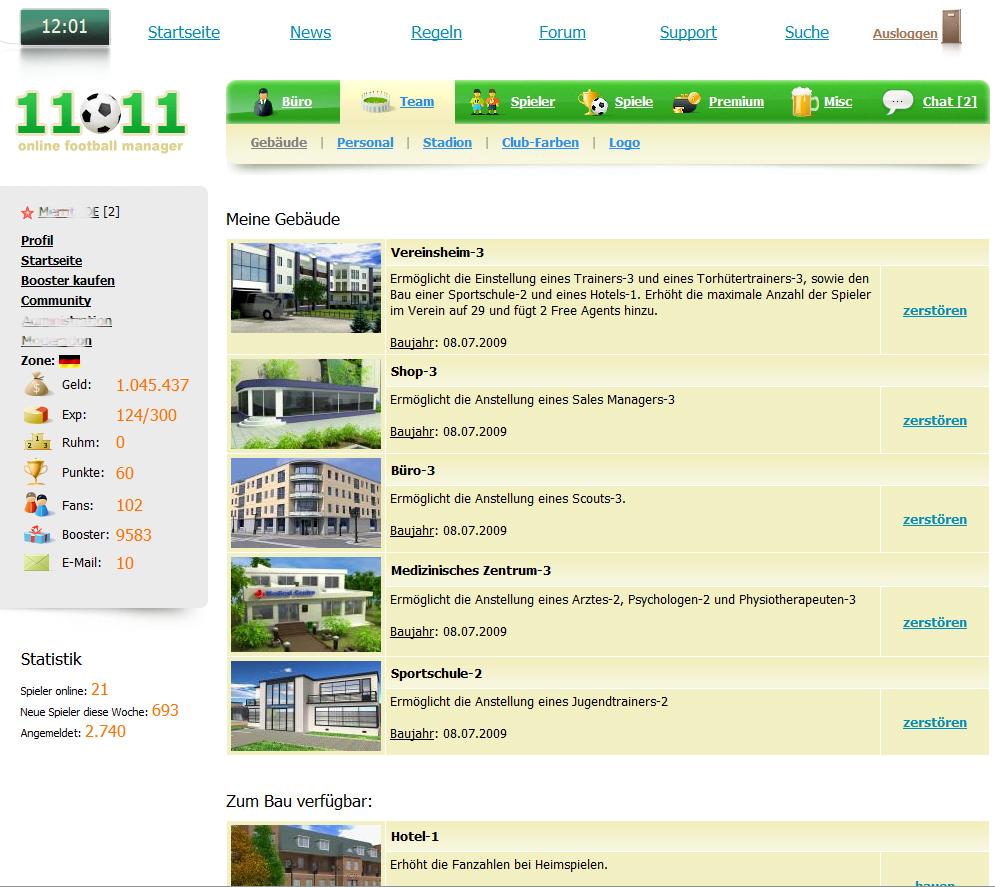Click the trophy and ball Spiele icon
Viewport: 995px width, 887px height.
(x=592, y=102)
